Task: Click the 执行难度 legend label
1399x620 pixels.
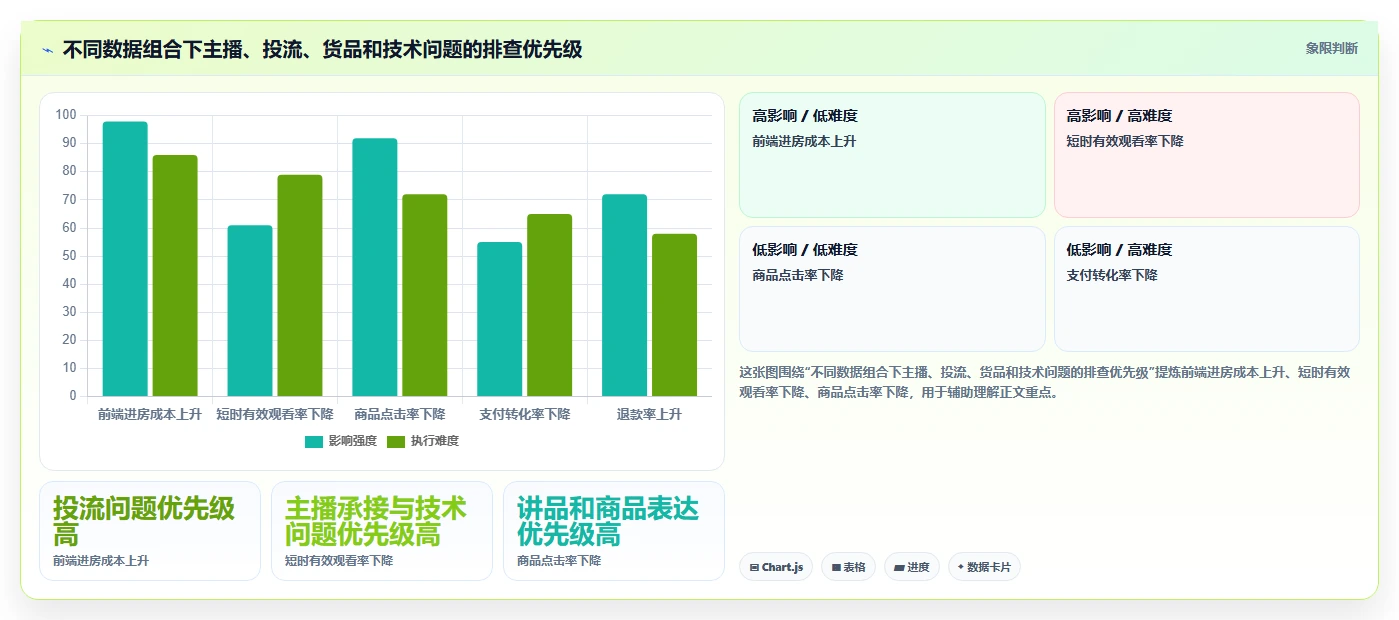Action: [x=434, y=441]
